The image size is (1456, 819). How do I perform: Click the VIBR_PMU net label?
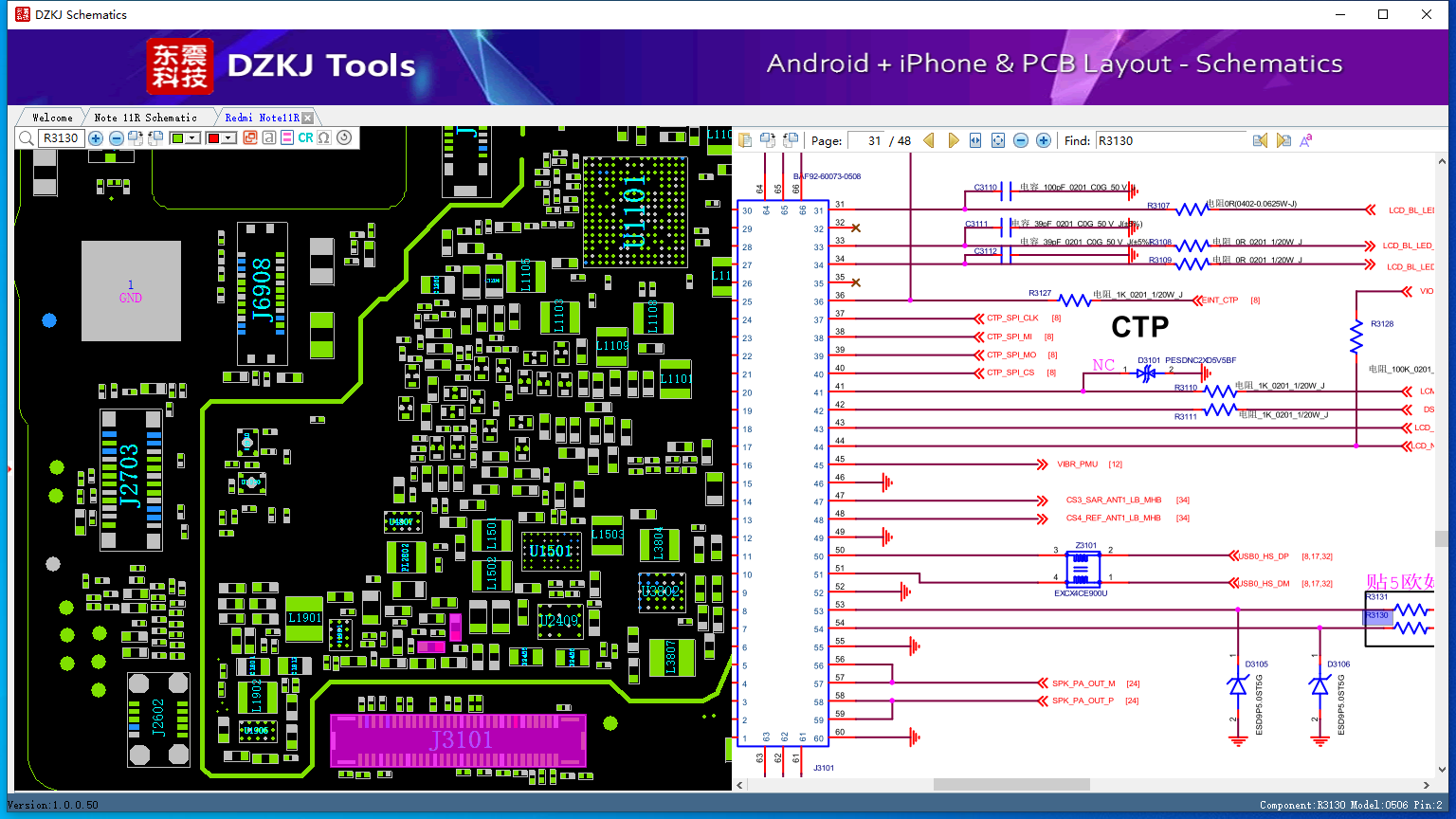(1077, 464)
